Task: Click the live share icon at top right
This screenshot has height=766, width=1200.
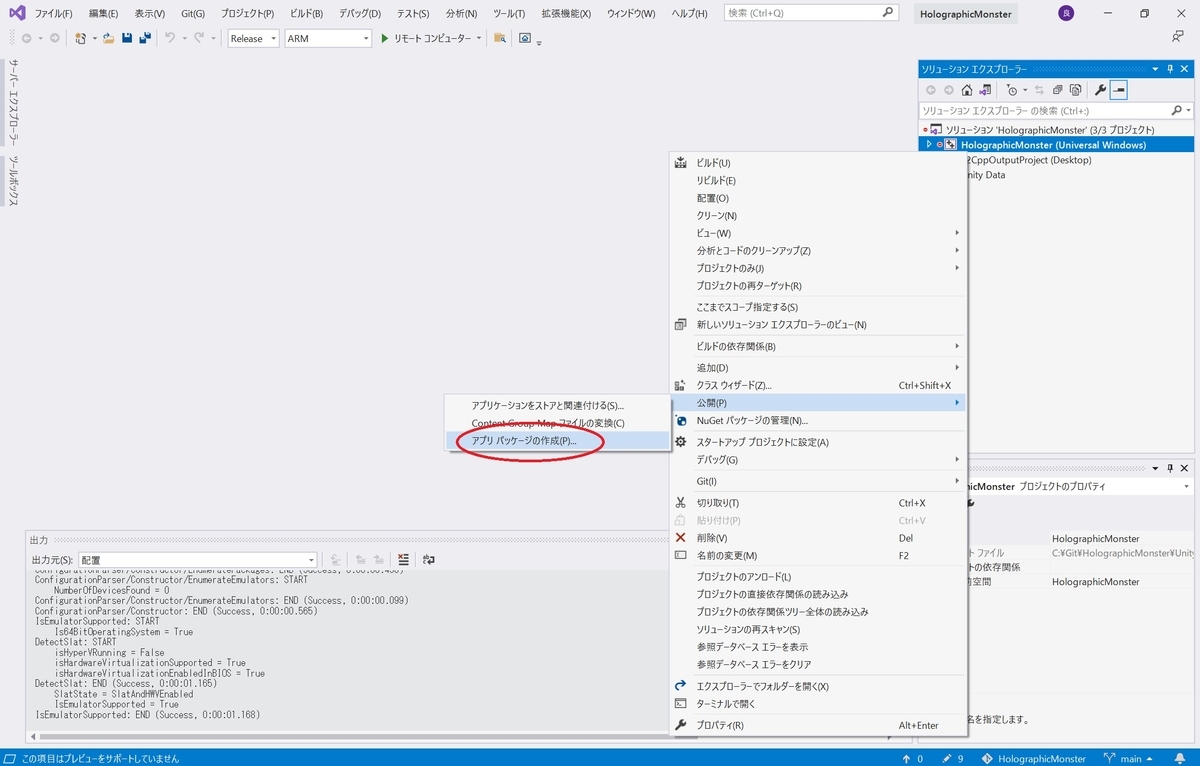Action: tap(1178, 37)
